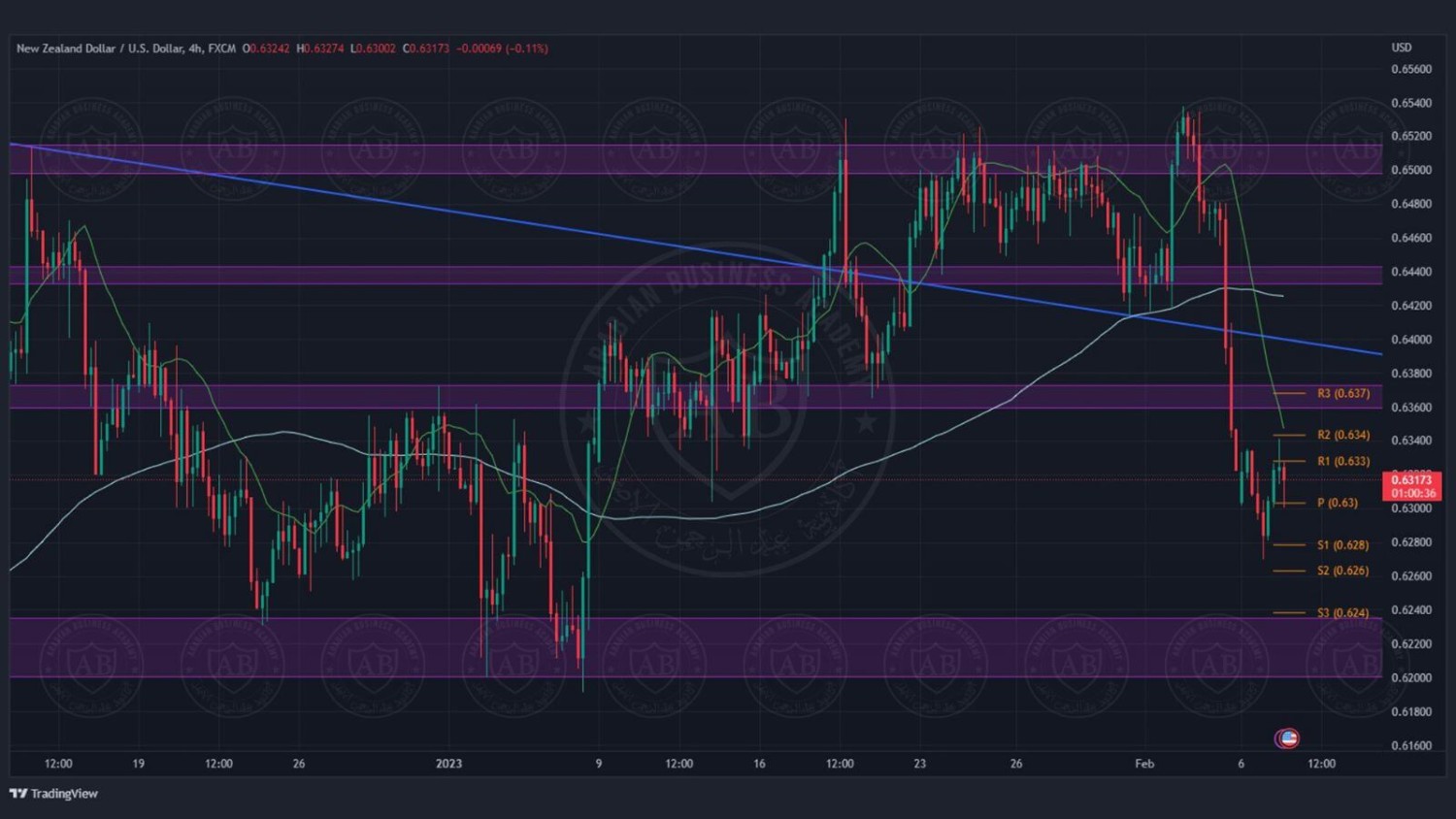Click the 2023 year label on time axis
Screen dimensions: 1456x819
click(449, 764)
